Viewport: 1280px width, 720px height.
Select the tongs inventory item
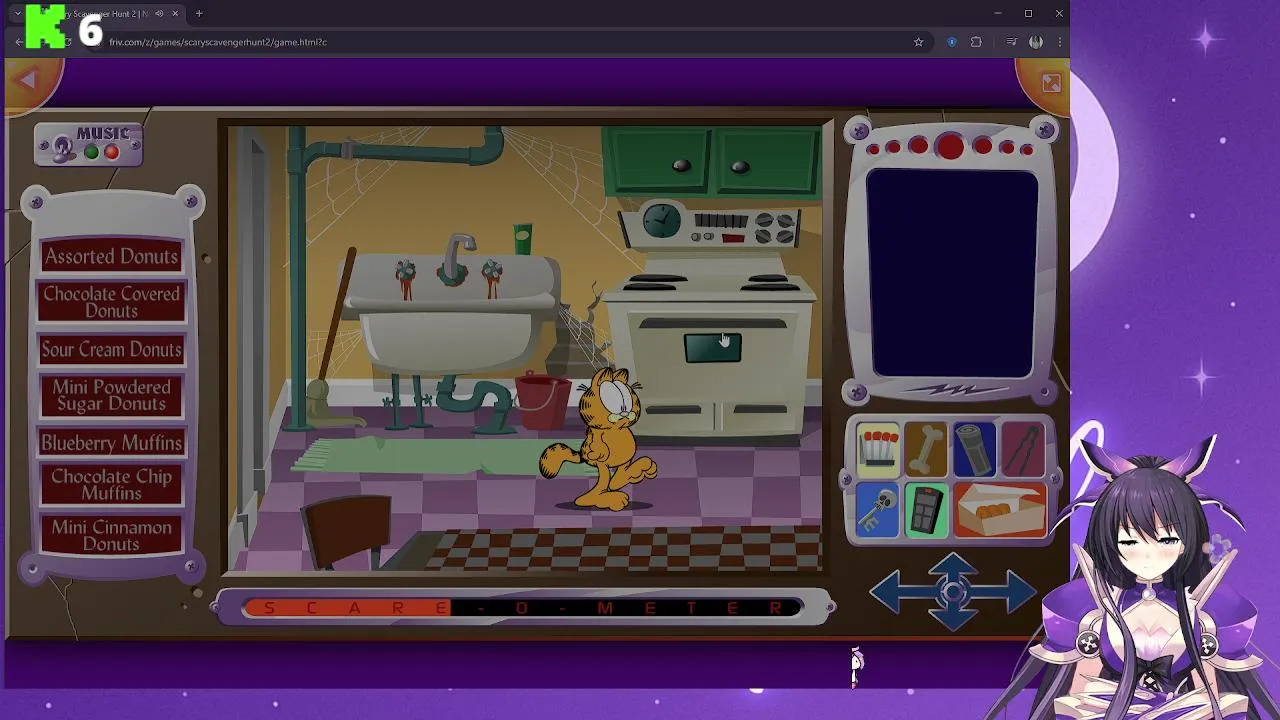point(1022,448)
